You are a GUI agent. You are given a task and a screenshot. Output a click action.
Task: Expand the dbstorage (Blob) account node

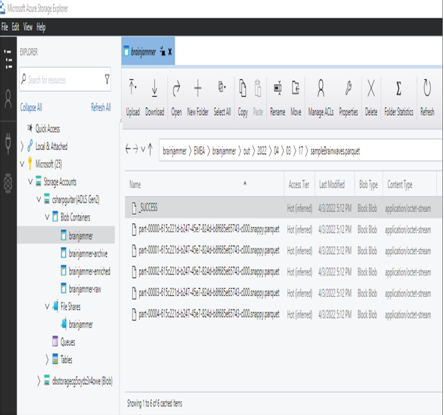(x=39, y=381)
